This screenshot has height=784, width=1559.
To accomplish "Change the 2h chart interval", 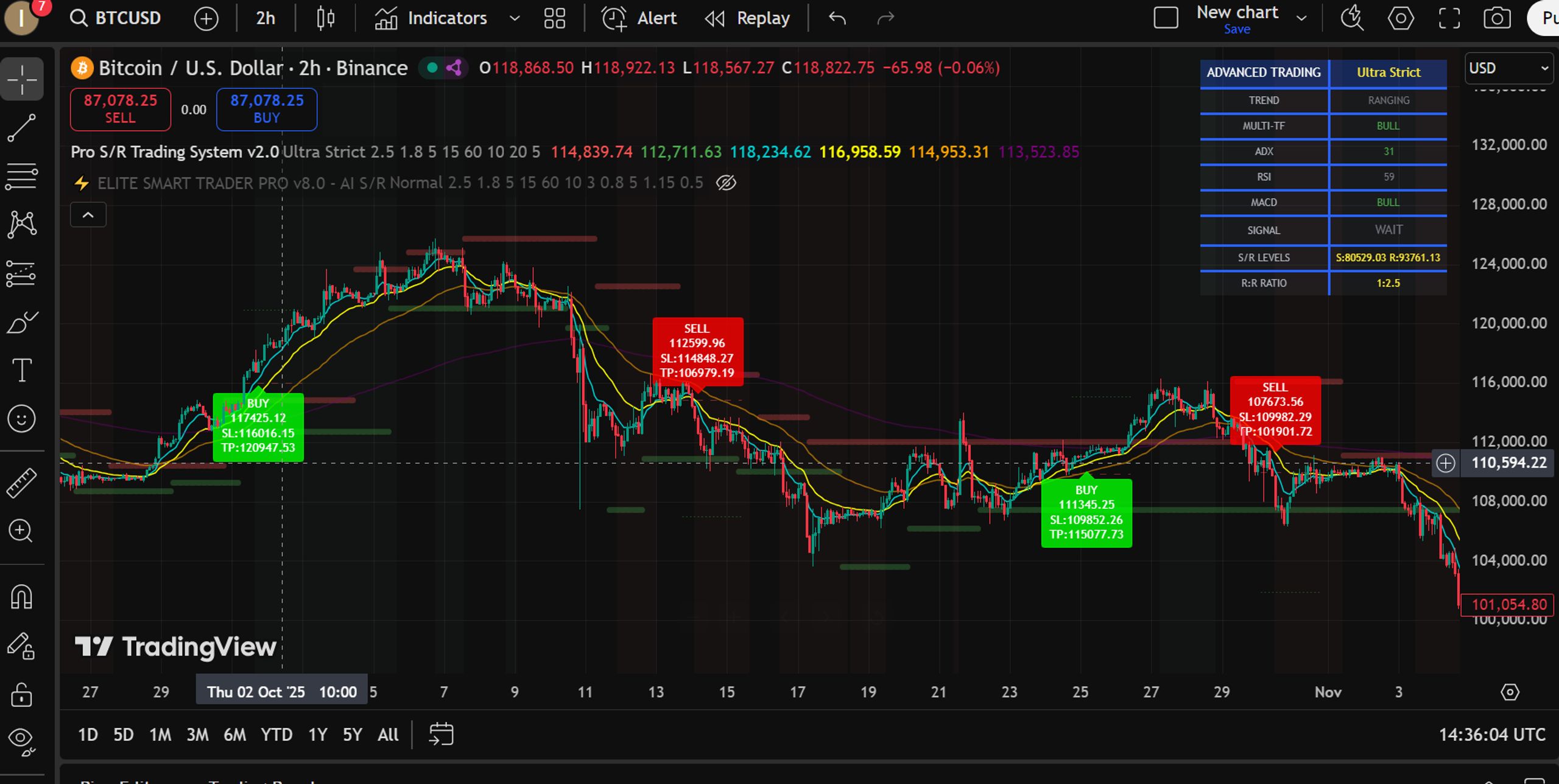I will (266, 18).
